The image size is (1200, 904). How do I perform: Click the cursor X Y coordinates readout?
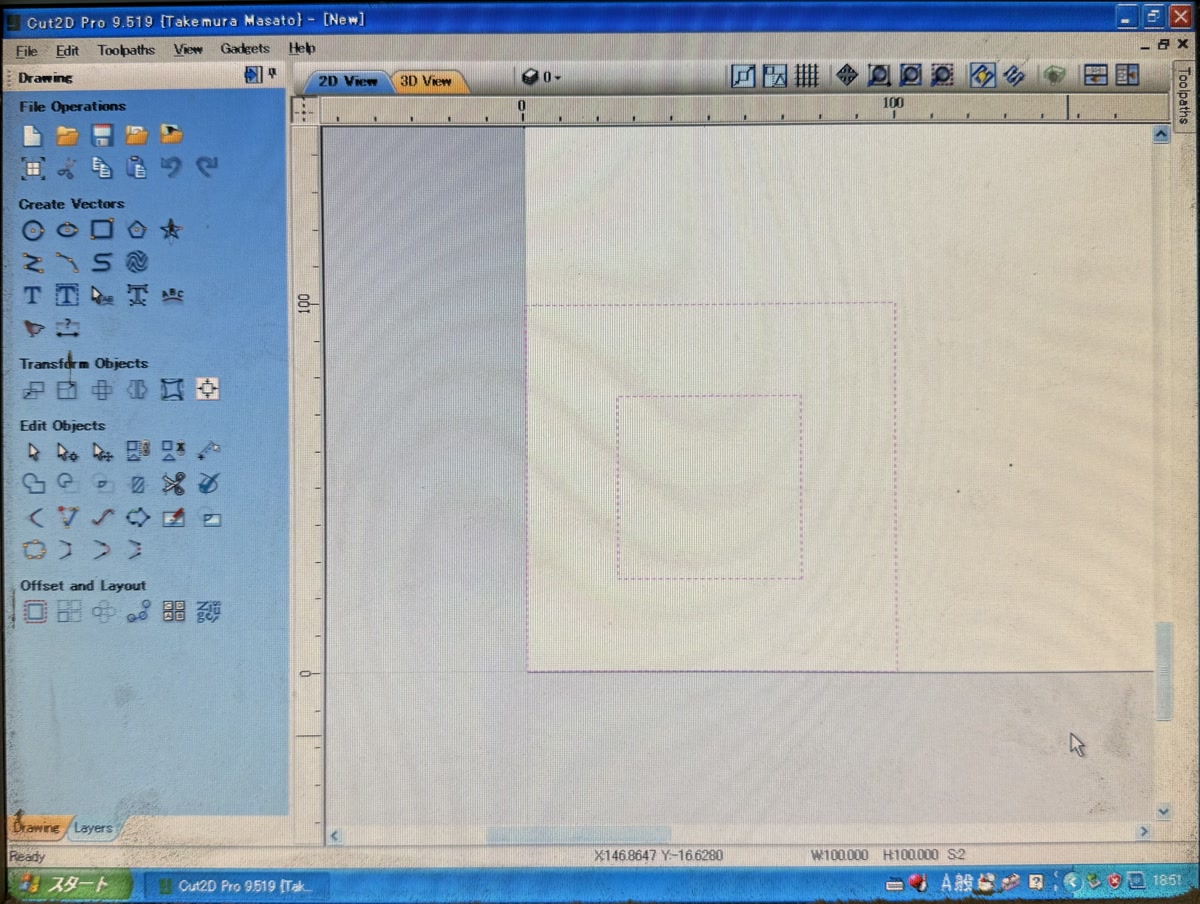coord(657,856)
